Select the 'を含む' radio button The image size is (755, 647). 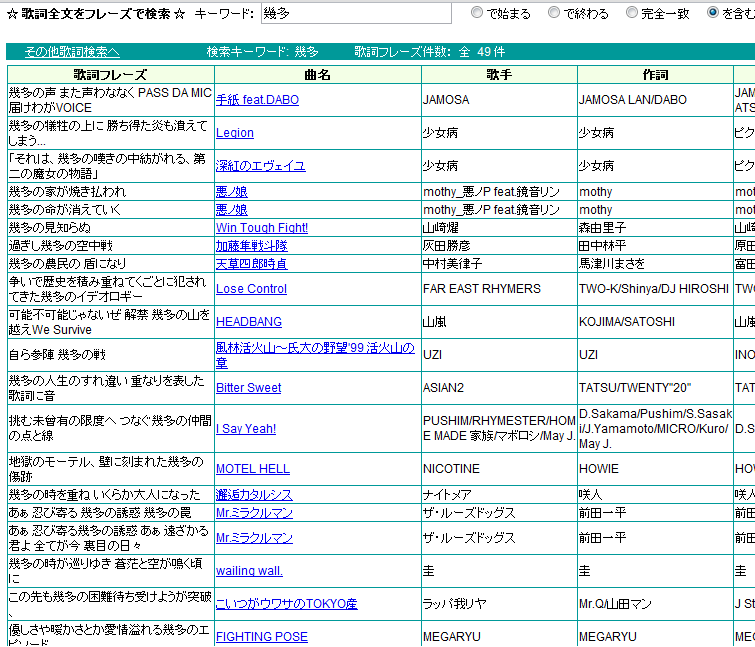713,13
